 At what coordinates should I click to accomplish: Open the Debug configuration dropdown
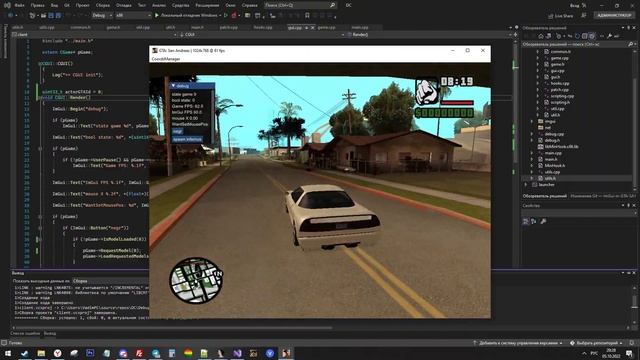(x=102, y=16)
